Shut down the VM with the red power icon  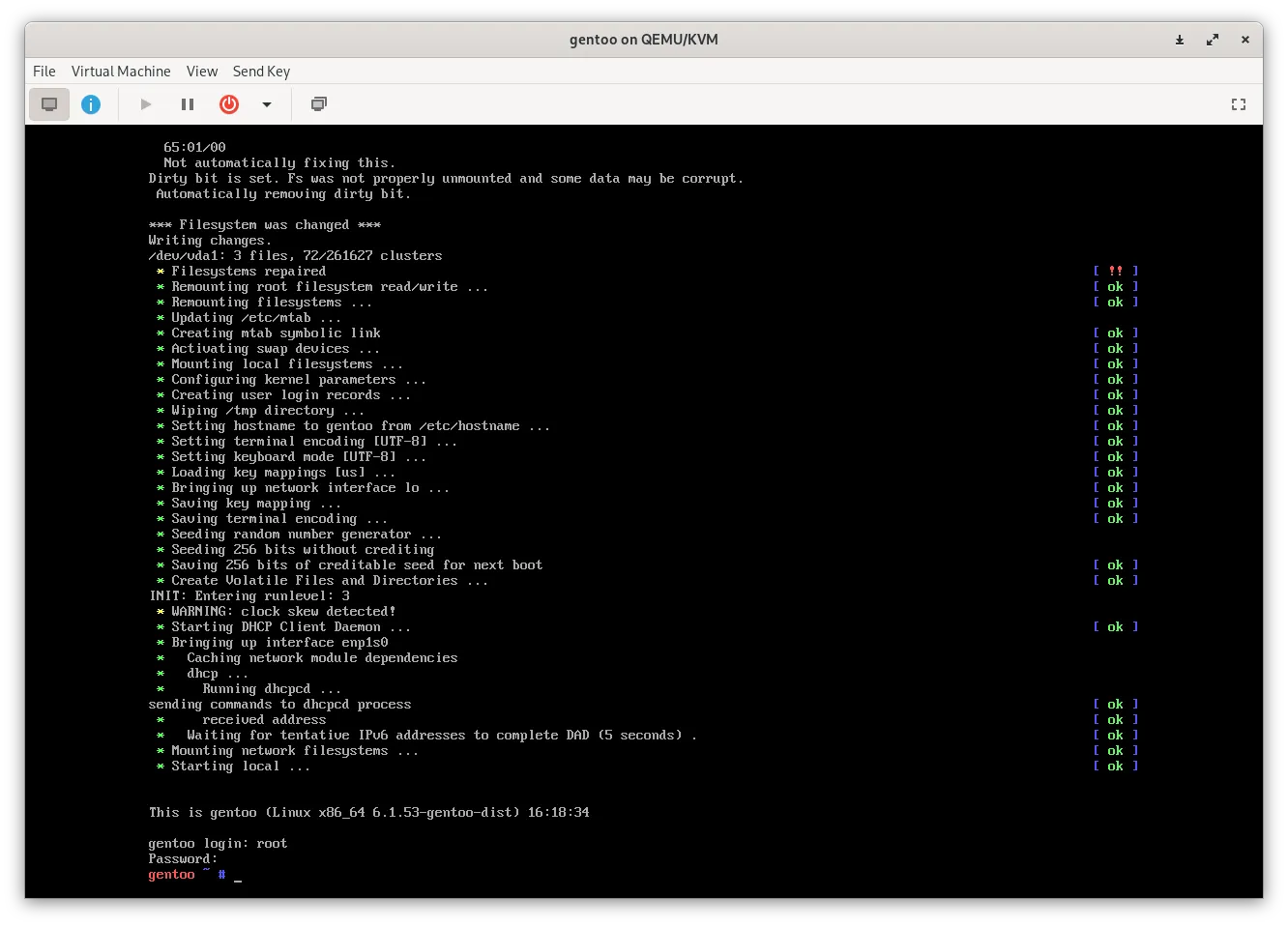coord(229,104)
